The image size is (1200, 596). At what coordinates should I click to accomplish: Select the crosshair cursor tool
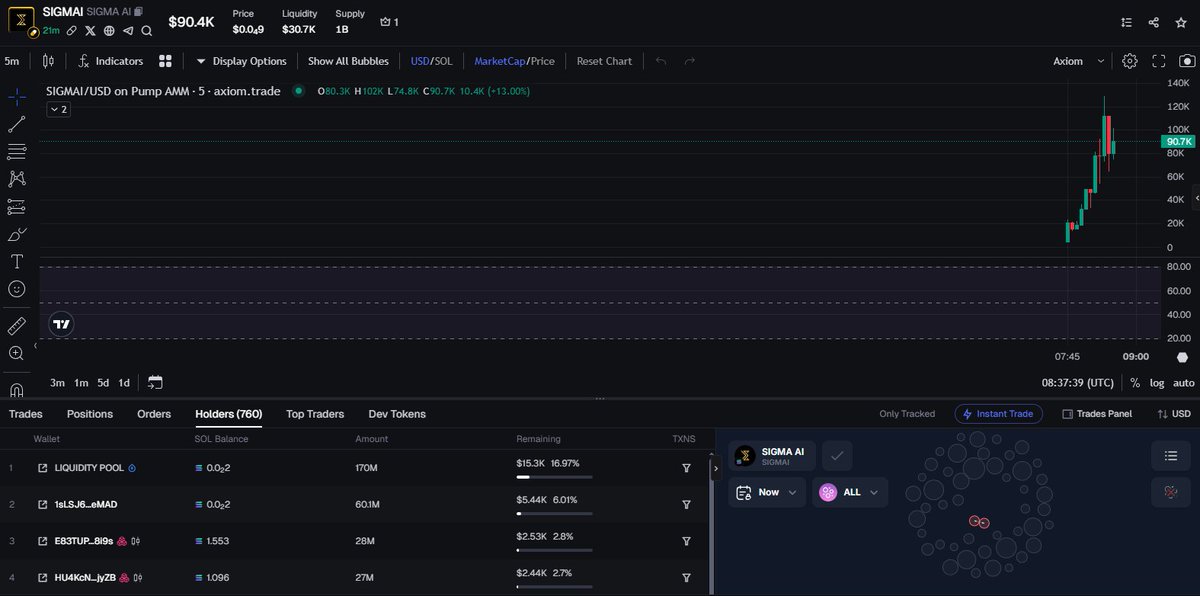pos(17,97)
